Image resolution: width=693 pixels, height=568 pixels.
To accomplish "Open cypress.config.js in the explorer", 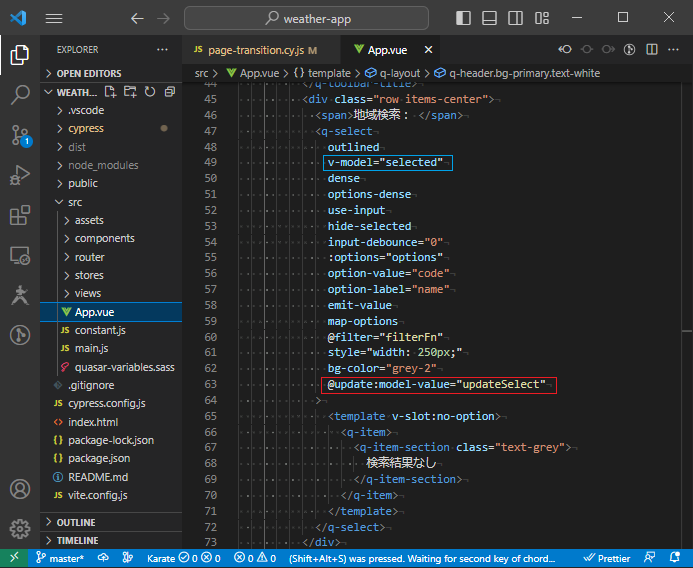I will pyautogui.click(x=110, y=404).
